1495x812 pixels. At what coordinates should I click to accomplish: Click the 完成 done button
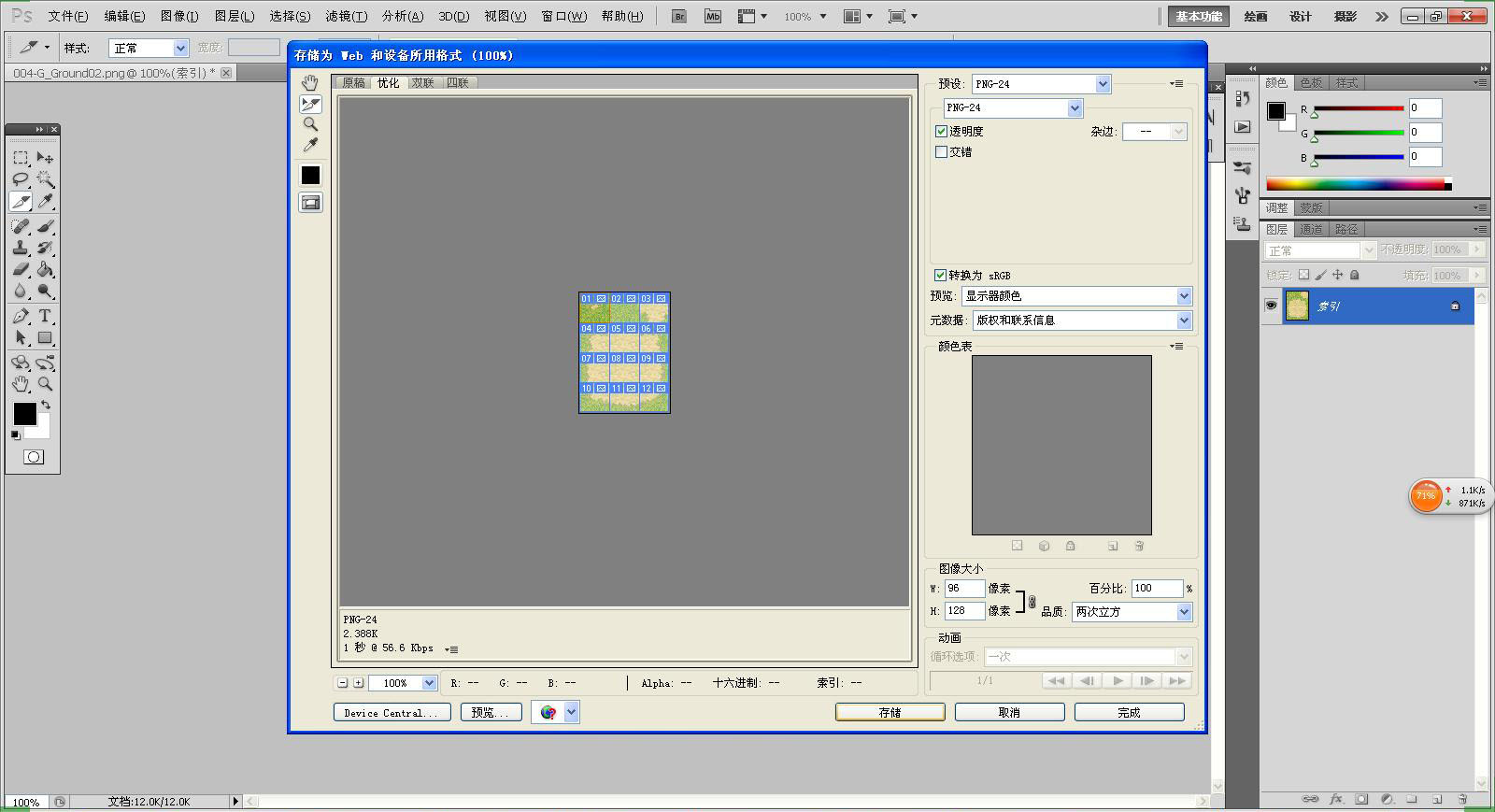(x=1129, y=712)
